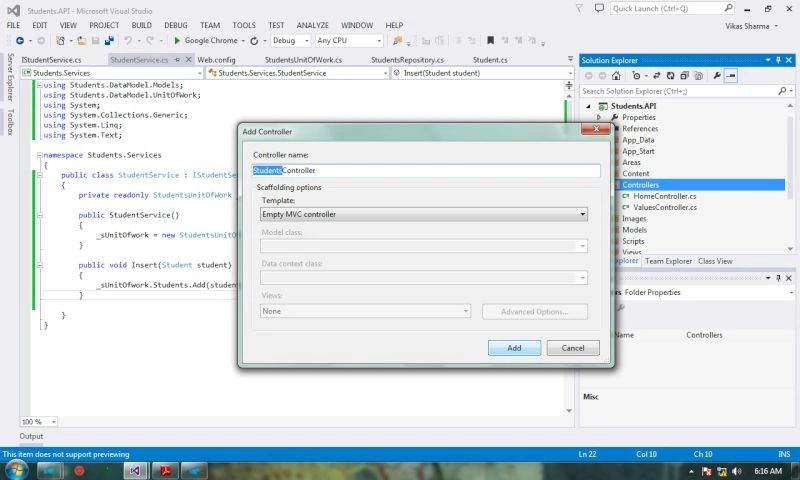This screenshot has width=800, height=480.
Task: Click the Collapse All icon in Solution Explorer
Action: tap(685, 75)
